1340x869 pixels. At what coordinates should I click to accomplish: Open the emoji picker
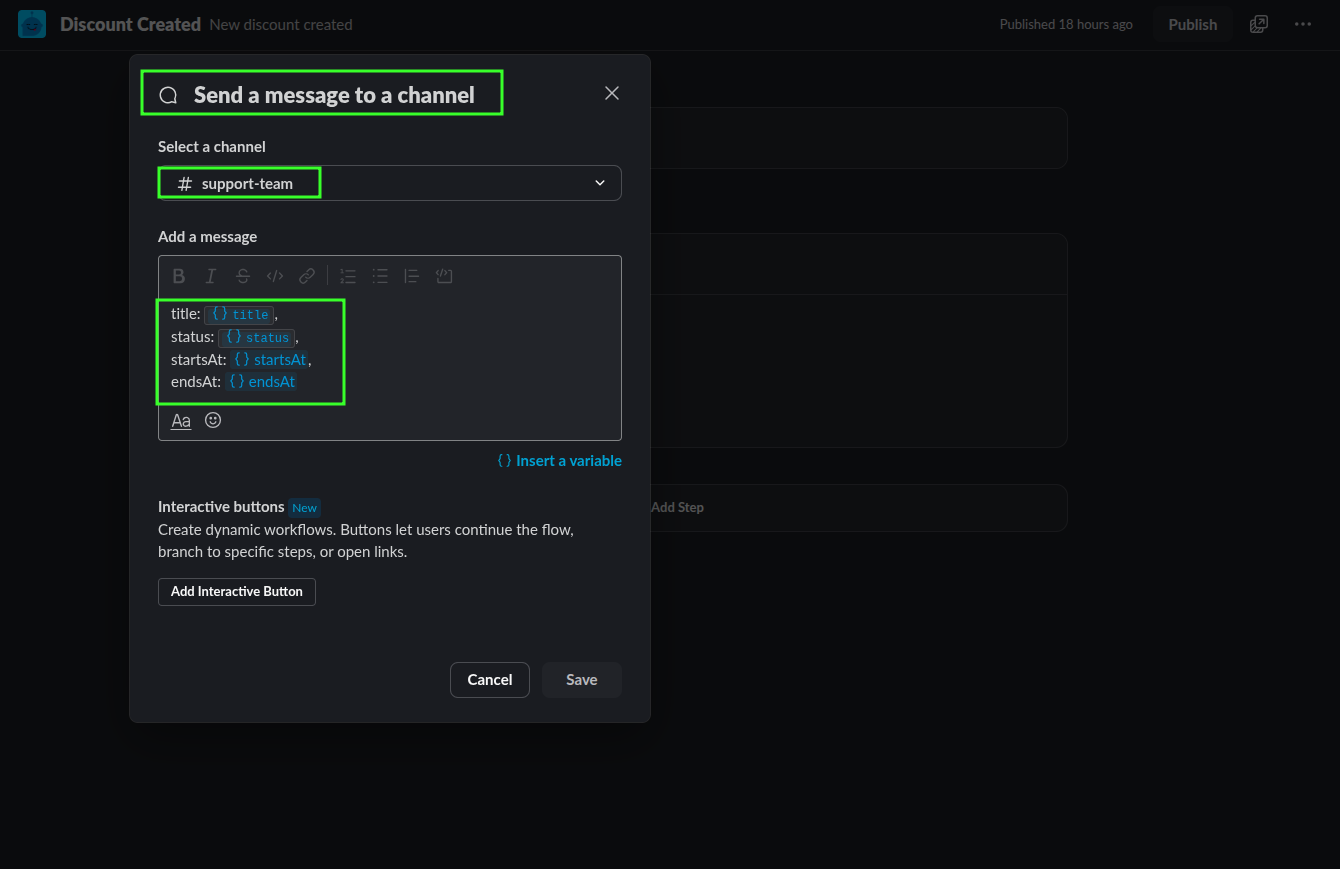click(x=213, y=420)
